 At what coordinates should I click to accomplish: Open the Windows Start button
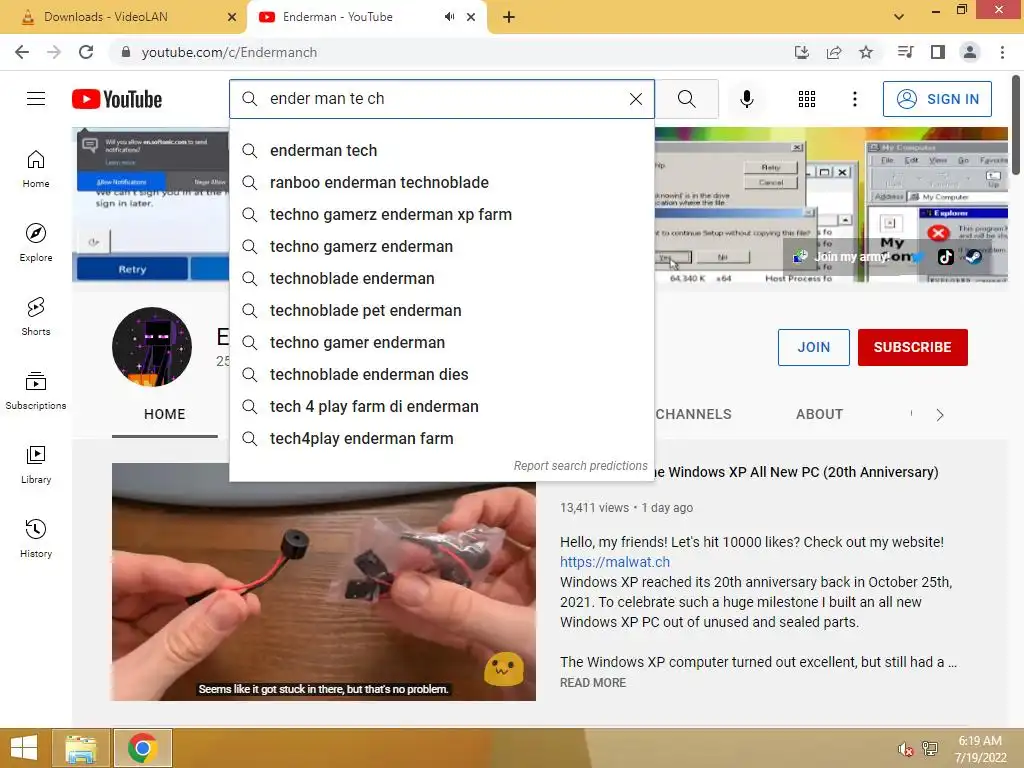click(24, 748)
